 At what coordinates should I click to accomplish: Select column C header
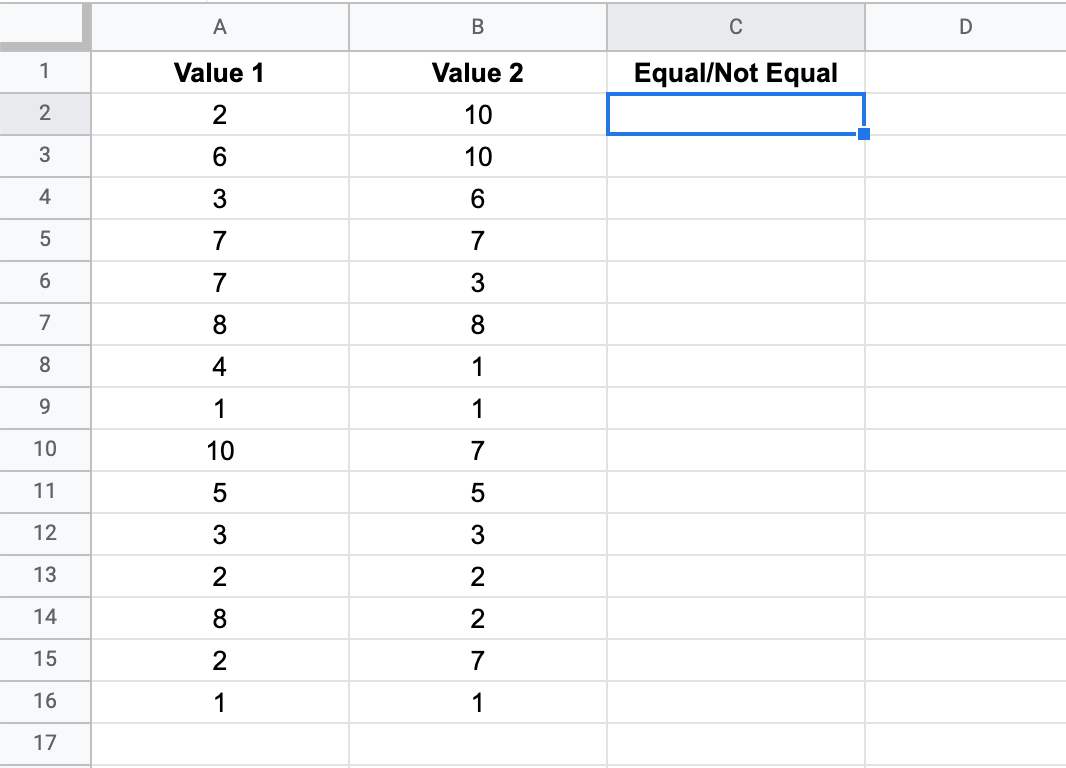coord(735,28)
